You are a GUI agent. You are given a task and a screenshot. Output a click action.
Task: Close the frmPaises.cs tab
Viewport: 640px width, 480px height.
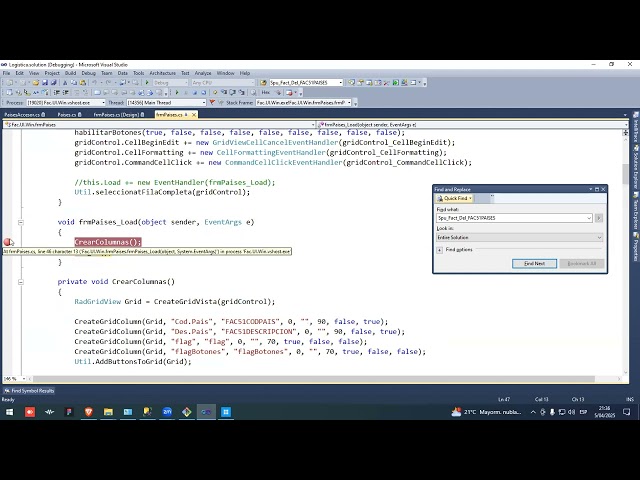click(x=194, y=115)
